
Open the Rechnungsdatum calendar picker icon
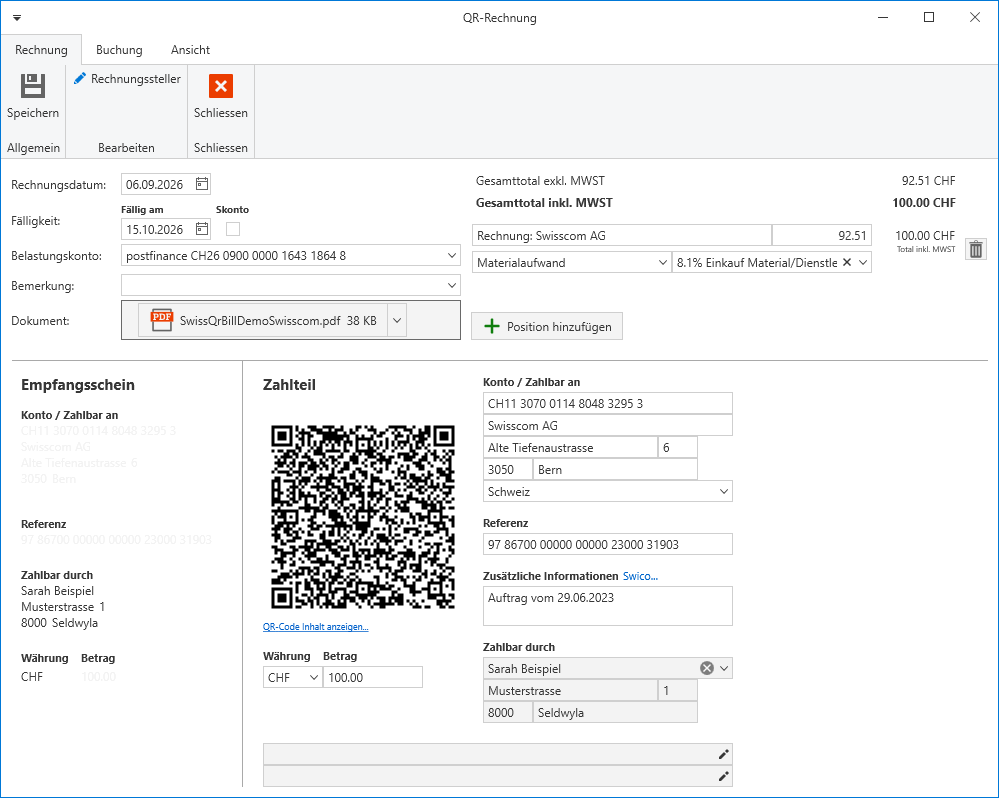click(x=202, y=184)
